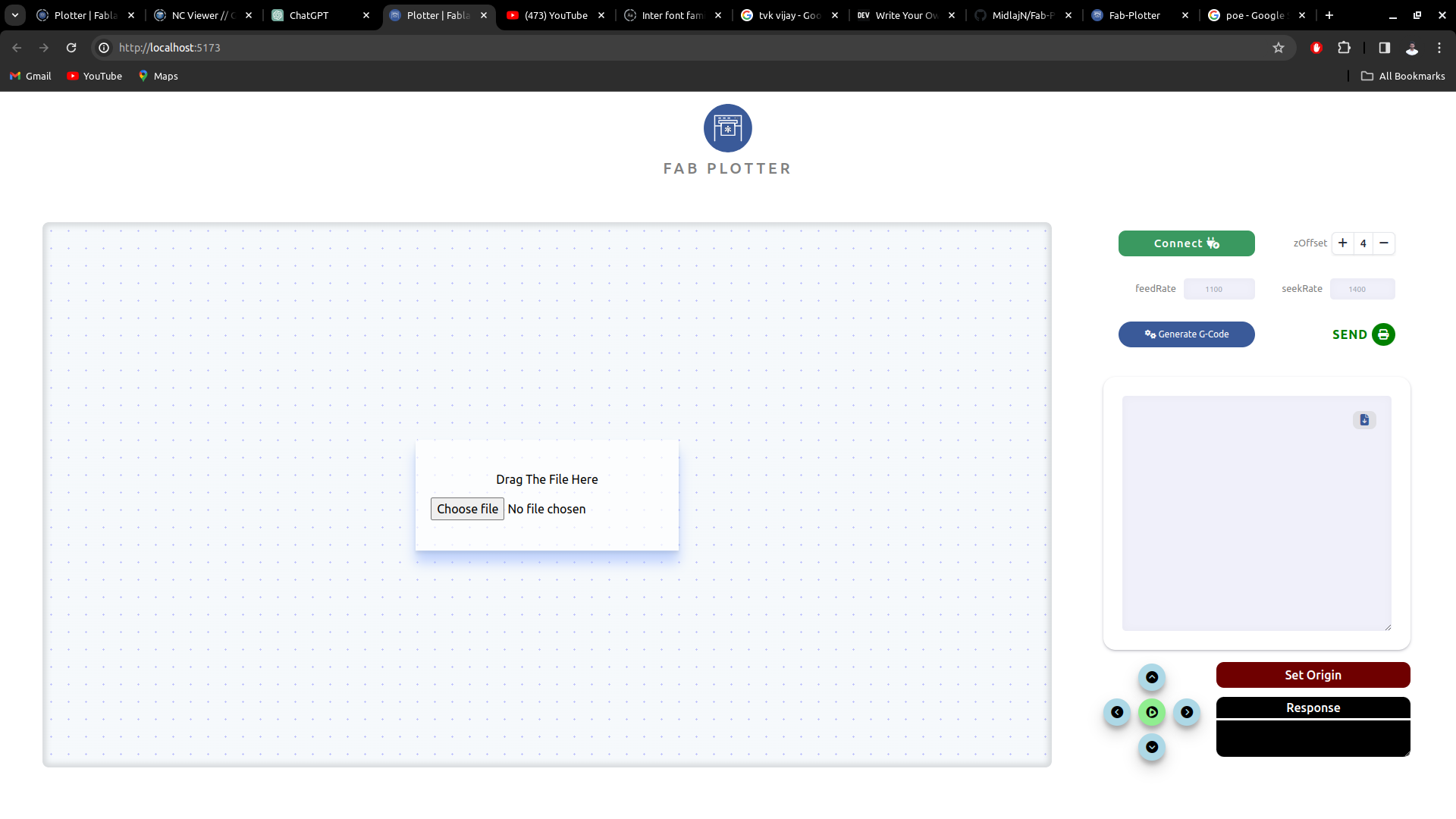Select the zOffset input field
Image resolution: width=1456 pixels, height=819 pixels.
click(1363, 243)
